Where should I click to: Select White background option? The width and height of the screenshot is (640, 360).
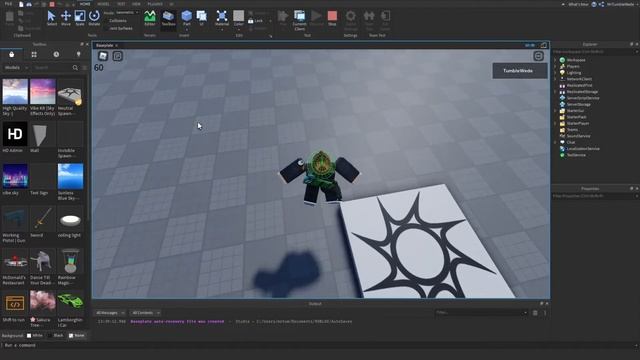[x=35, y=336]
